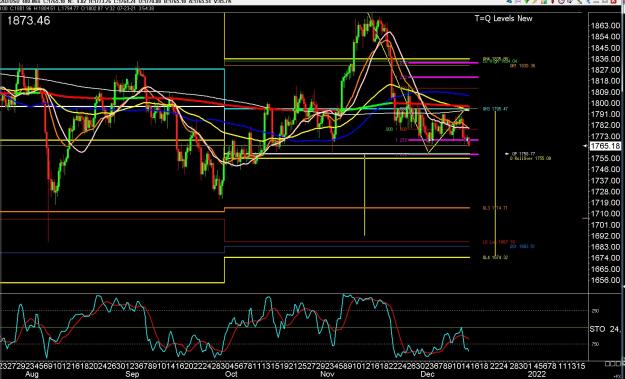
Task: Click the 1665.00 price axis value
Action: coord(605,269)
